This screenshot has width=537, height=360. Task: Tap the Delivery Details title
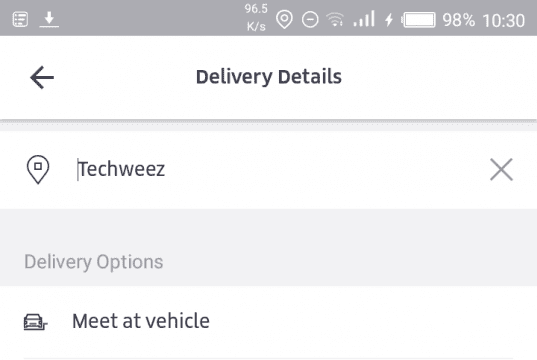coord(268,77)
